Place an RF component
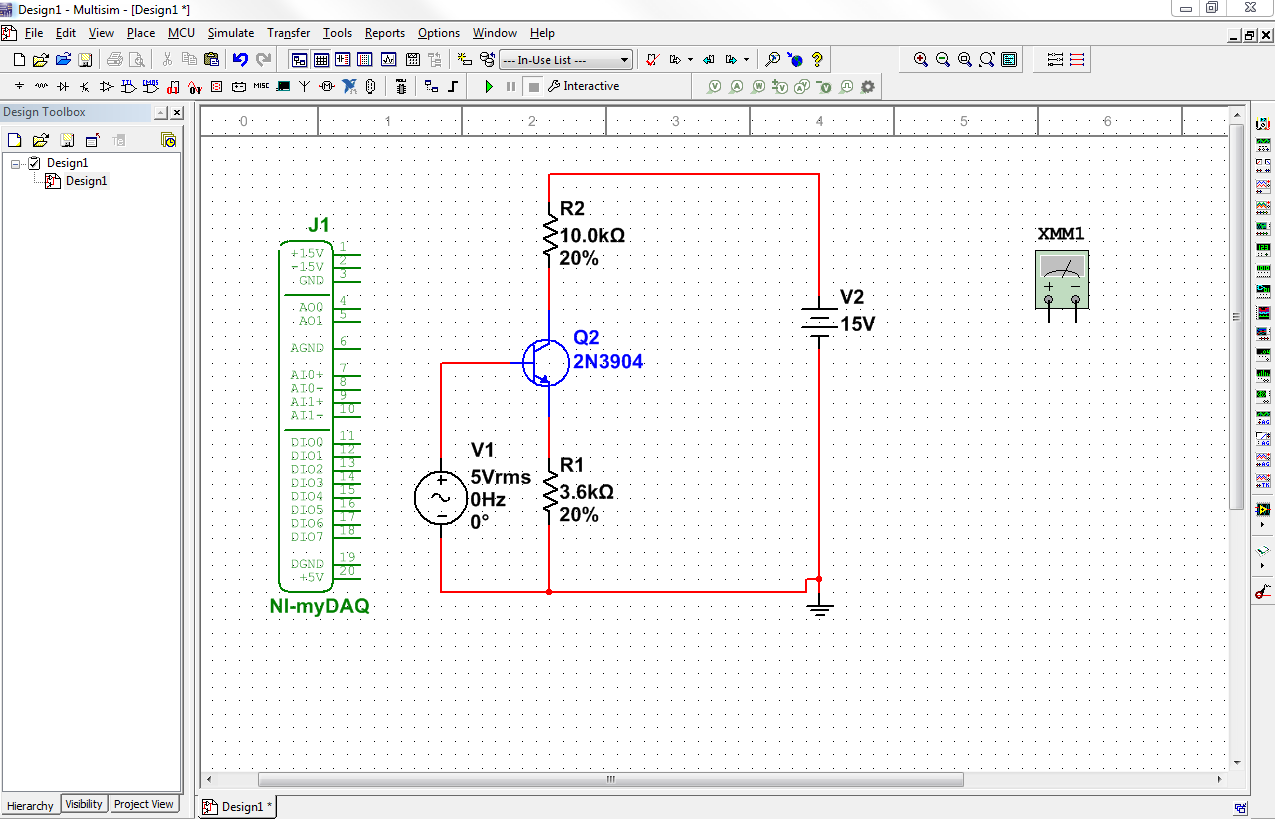This screenshot has height=819, width=1275. [304, 86]
